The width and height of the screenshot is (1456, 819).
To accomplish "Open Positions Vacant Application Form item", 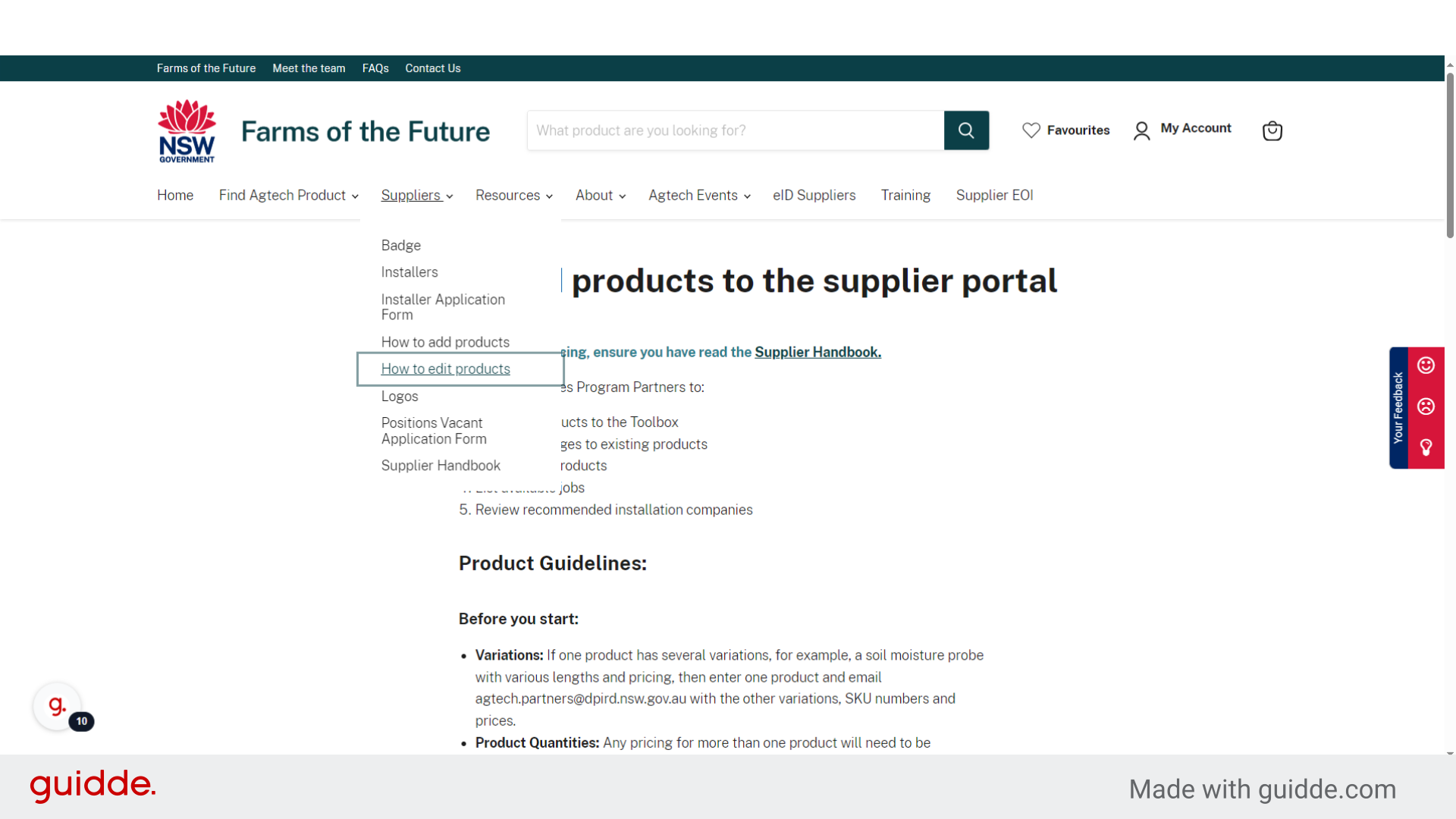I will pos(434,431).
